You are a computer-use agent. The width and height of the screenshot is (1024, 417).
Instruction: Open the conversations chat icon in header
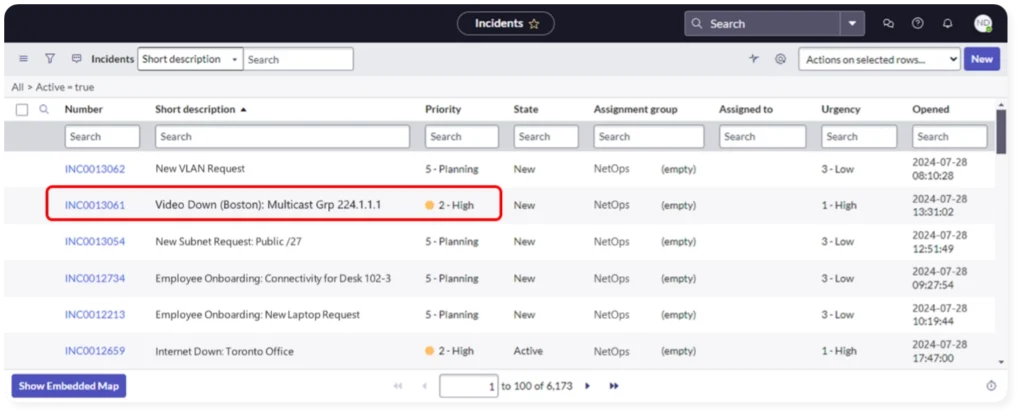[888, 24]
